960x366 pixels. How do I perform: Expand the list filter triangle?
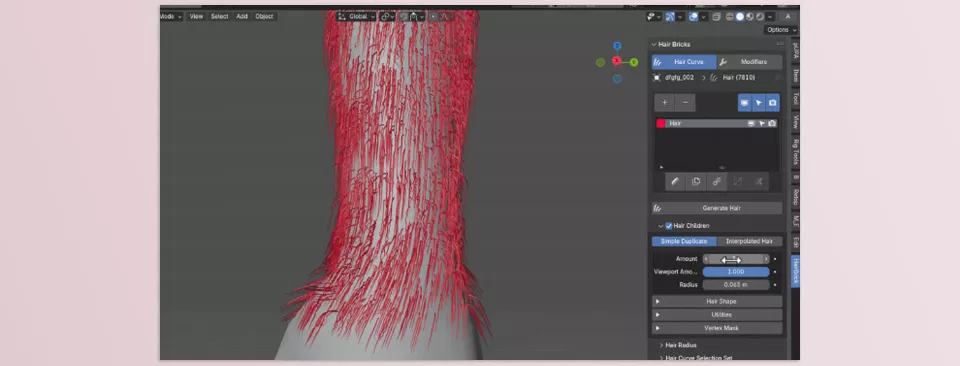661,167
